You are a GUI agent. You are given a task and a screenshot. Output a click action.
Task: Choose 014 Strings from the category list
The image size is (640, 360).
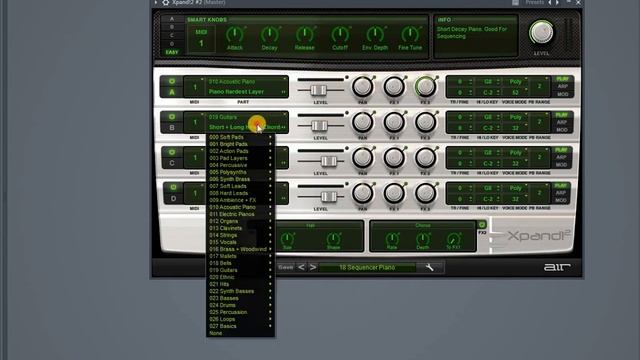[240, 235]
